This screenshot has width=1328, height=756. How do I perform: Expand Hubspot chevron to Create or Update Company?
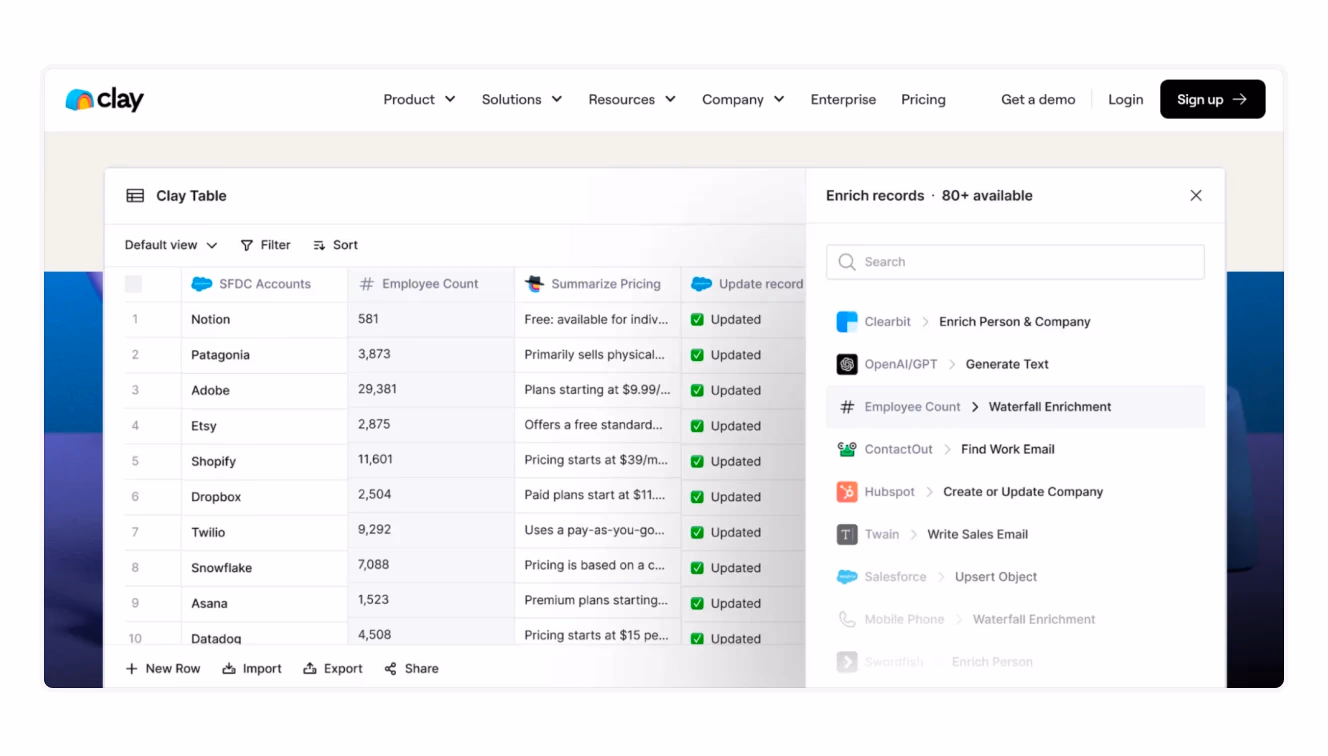tap(929, 492)
